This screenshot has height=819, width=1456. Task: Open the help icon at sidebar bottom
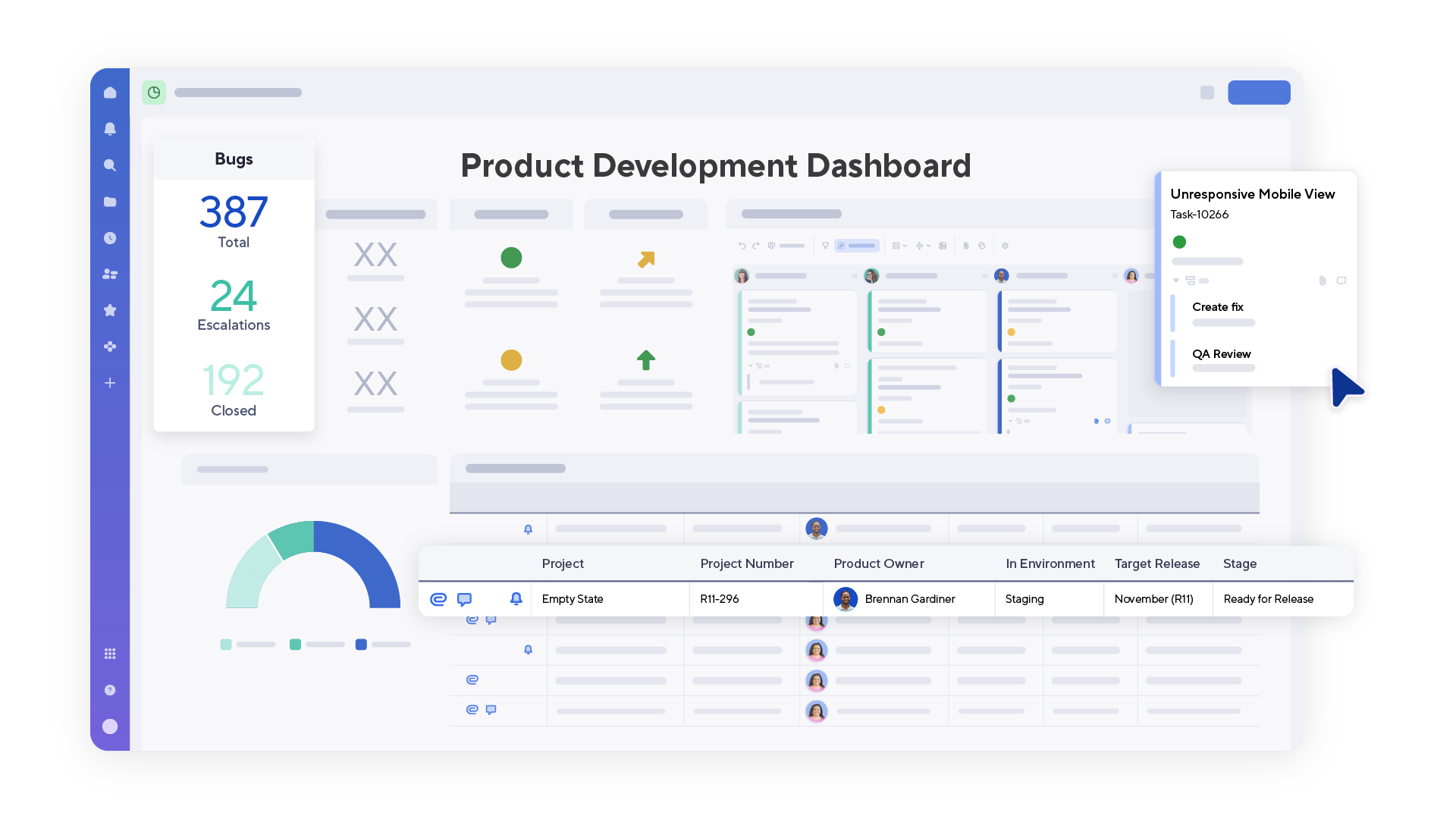[111, 690]
